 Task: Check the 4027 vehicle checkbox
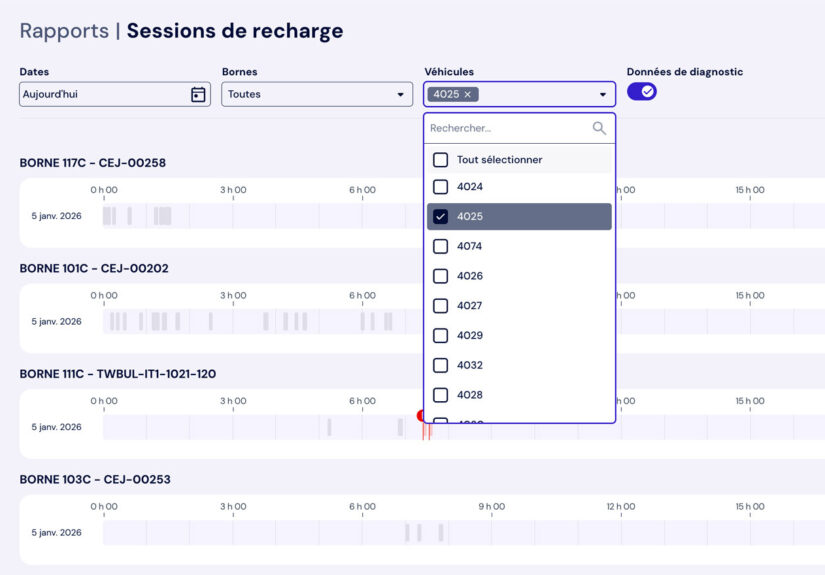point(440,306)
